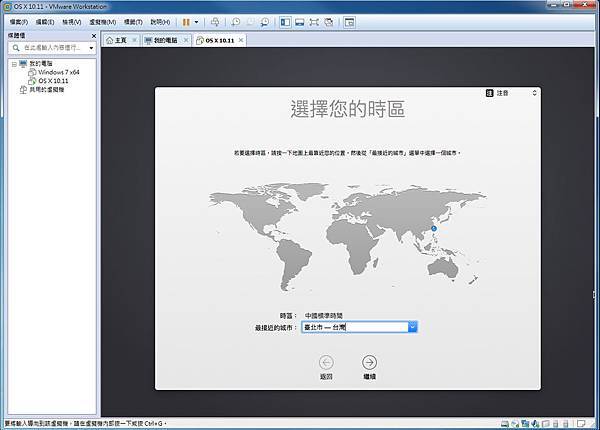Select OS X 10.11 in library tree
The image size is (600, 430).
pyautogui.click(x=54, y=80)
